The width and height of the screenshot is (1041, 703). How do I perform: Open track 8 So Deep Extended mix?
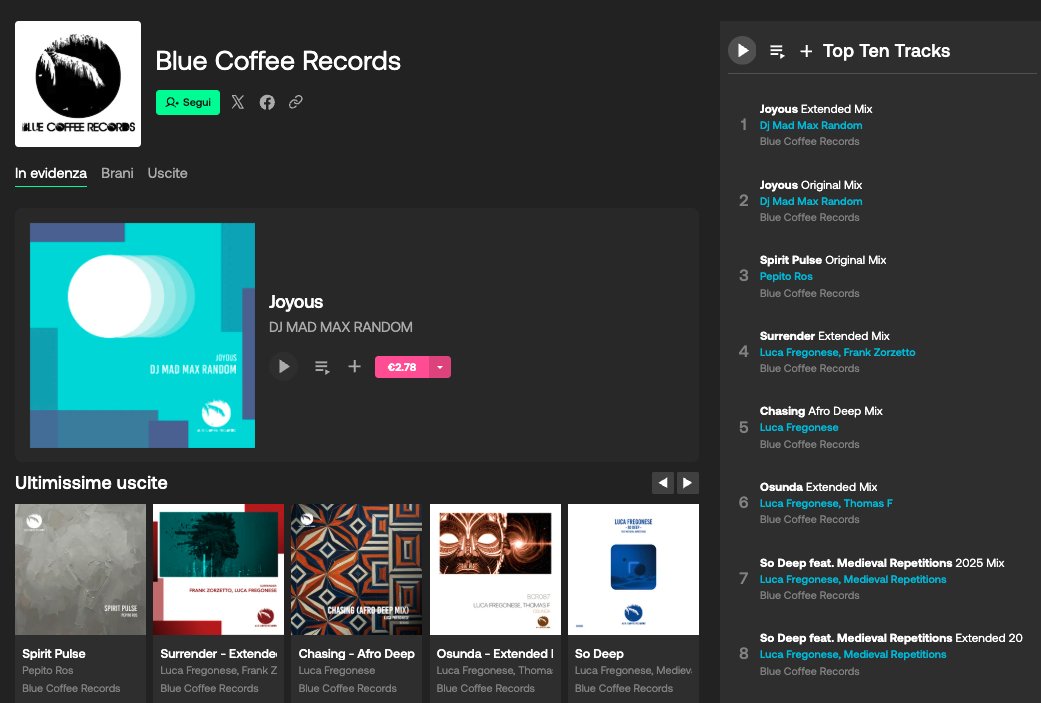coord(891,638)
